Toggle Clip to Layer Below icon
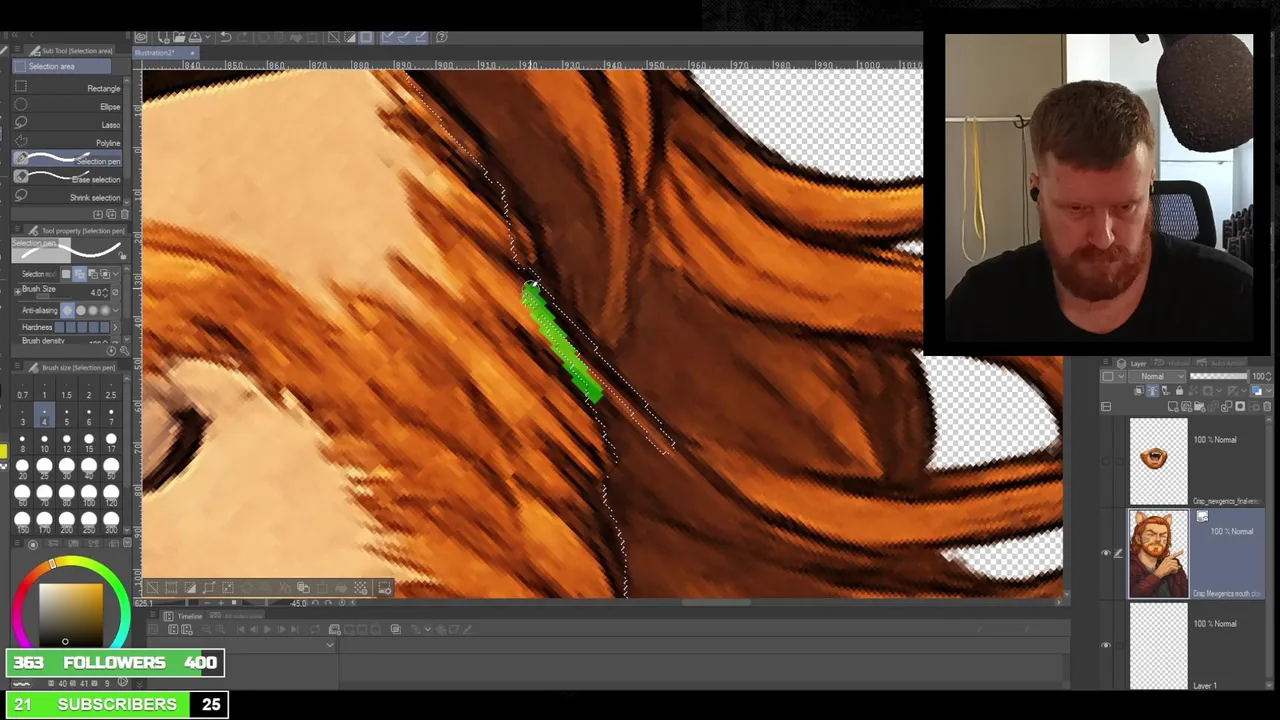This screenshot has height=720, width=1280. [1139, 391]
